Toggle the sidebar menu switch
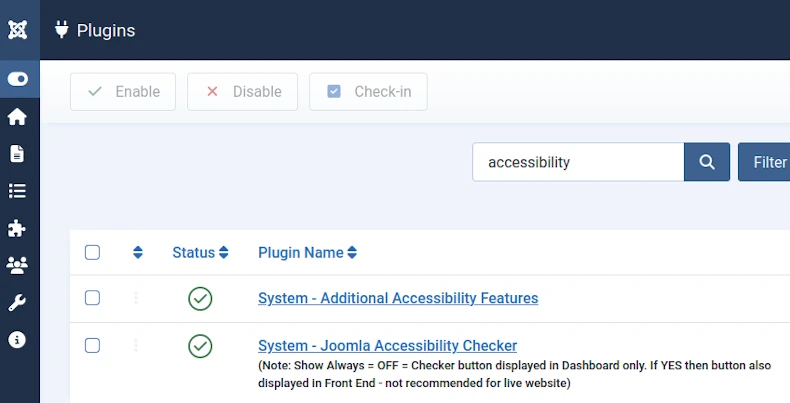Image resolution: width=790 pixels, height=403 pixels. pyautogui.click(x=18, y=78)
